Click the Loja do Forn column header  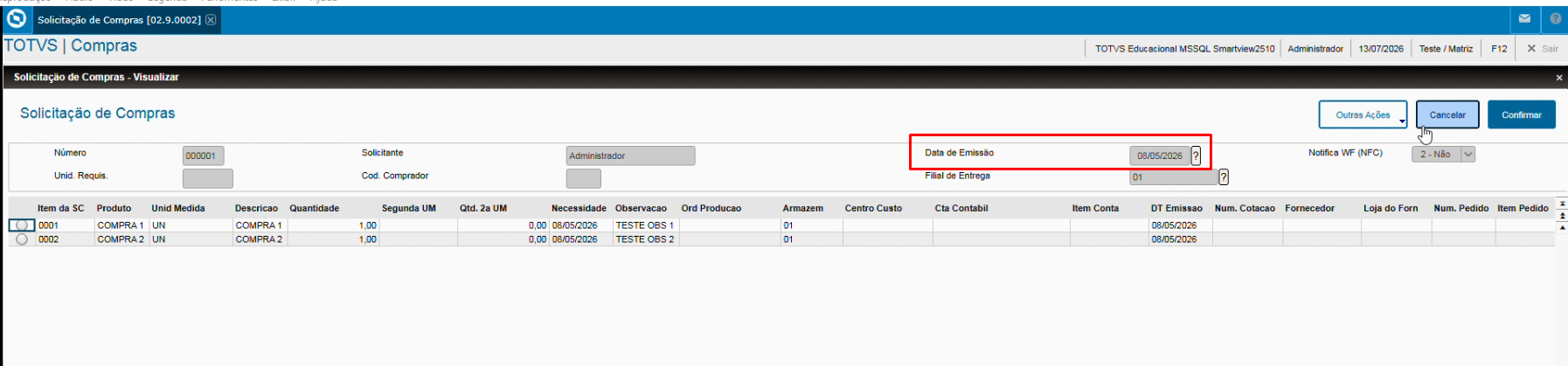pos(1391,208)
